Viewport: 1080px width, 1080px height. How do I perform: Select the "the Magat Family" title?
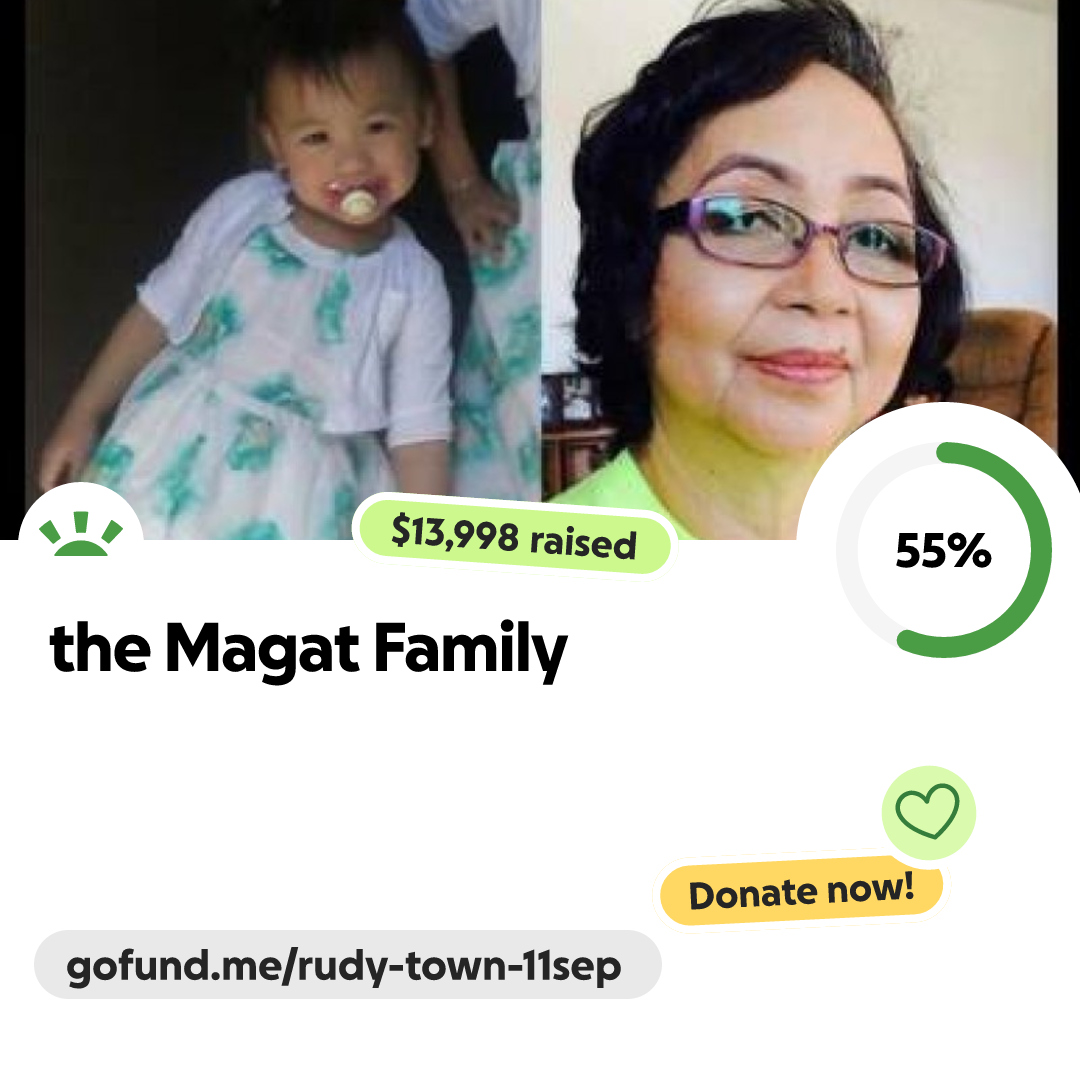coord(309,649)
